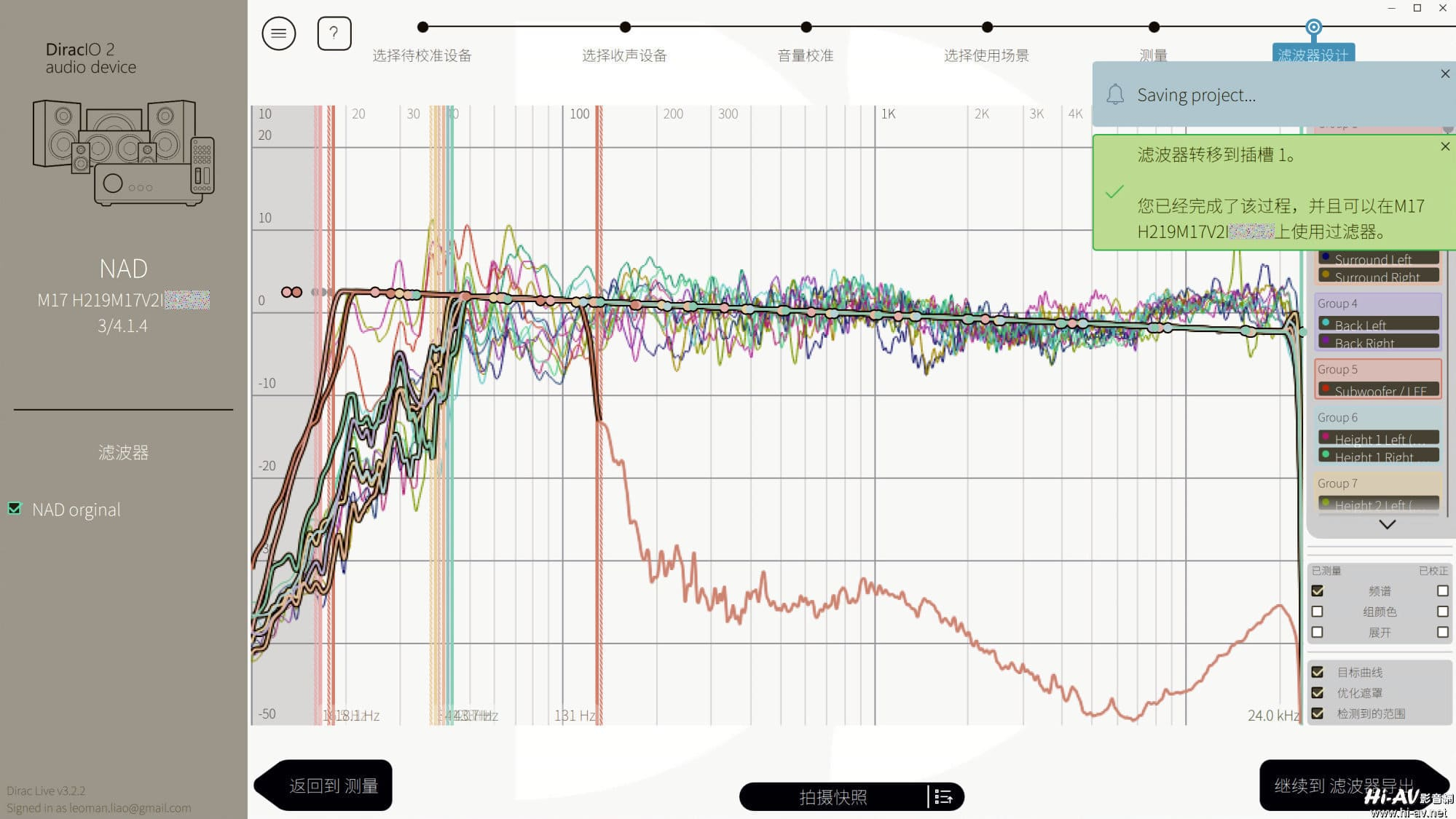
Task: Open the hamburger menu icon
Action: (x=278, y=33)
